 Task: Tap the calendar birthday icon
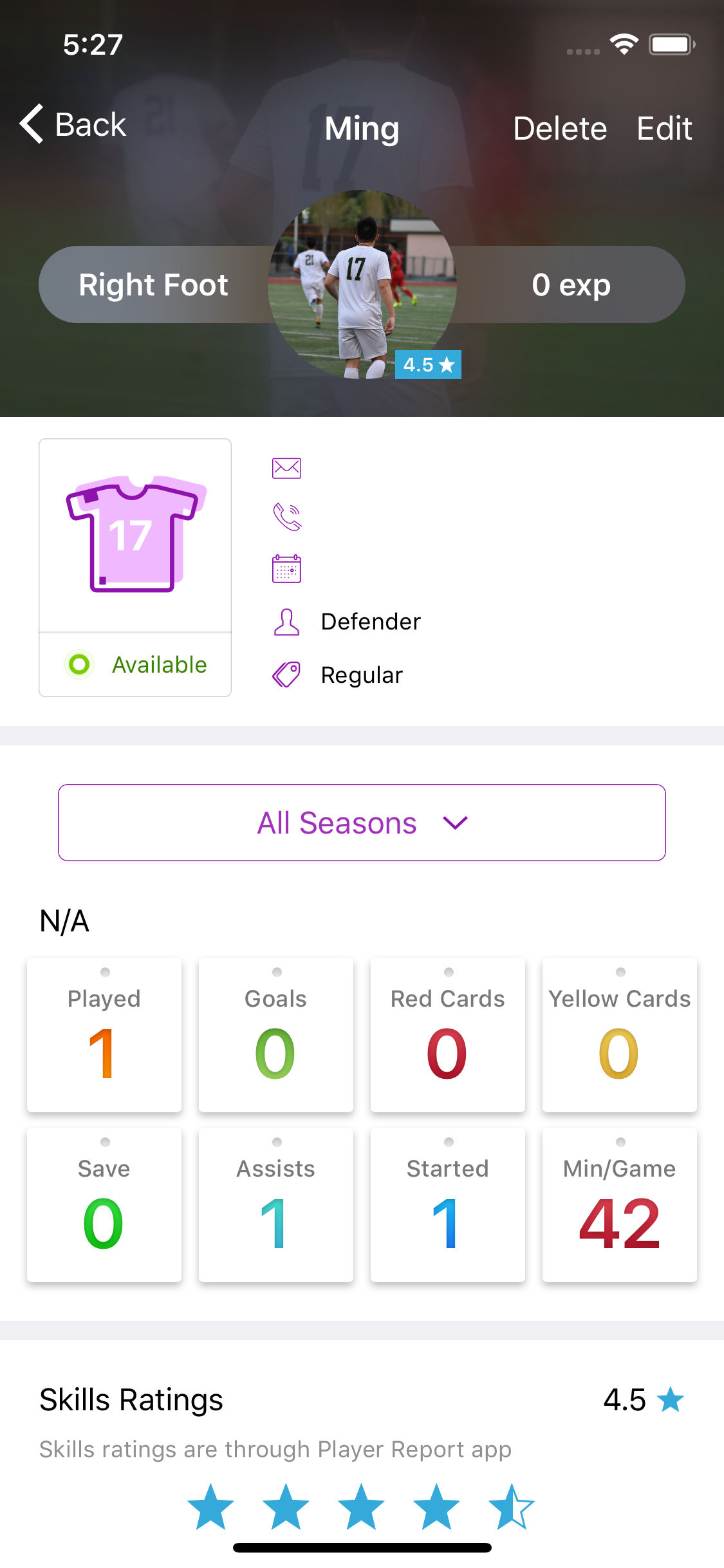point(286,568)
